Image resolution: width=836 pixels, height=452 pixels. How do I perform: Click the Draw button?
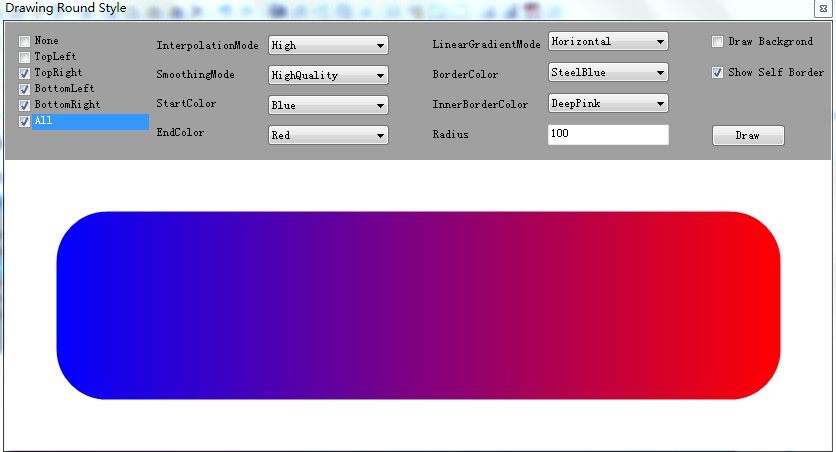pos(748,135)
